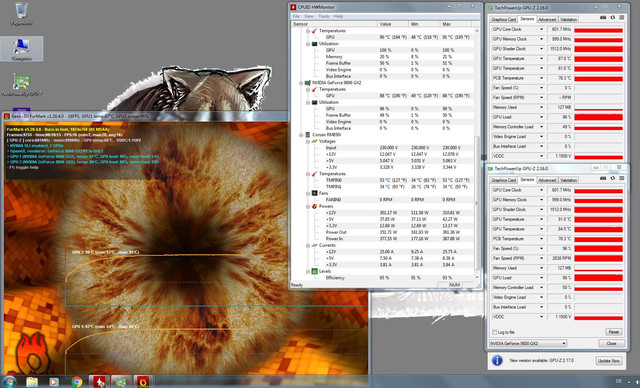Launch the media player taskbar icon
Image resolution: width=640 pixels, height=388 pixels.
pos(53,382)
